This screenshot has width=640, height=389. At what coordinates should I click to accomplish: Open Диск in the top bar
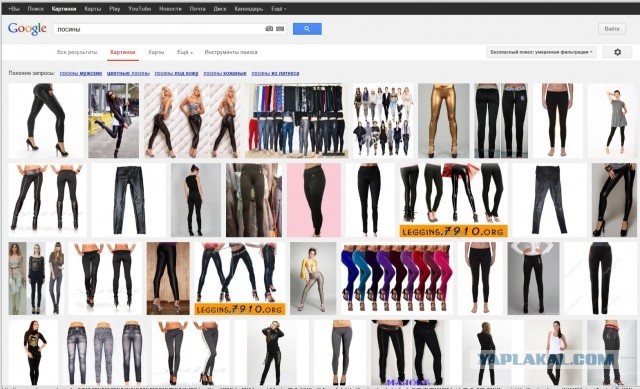coord(220,9)
